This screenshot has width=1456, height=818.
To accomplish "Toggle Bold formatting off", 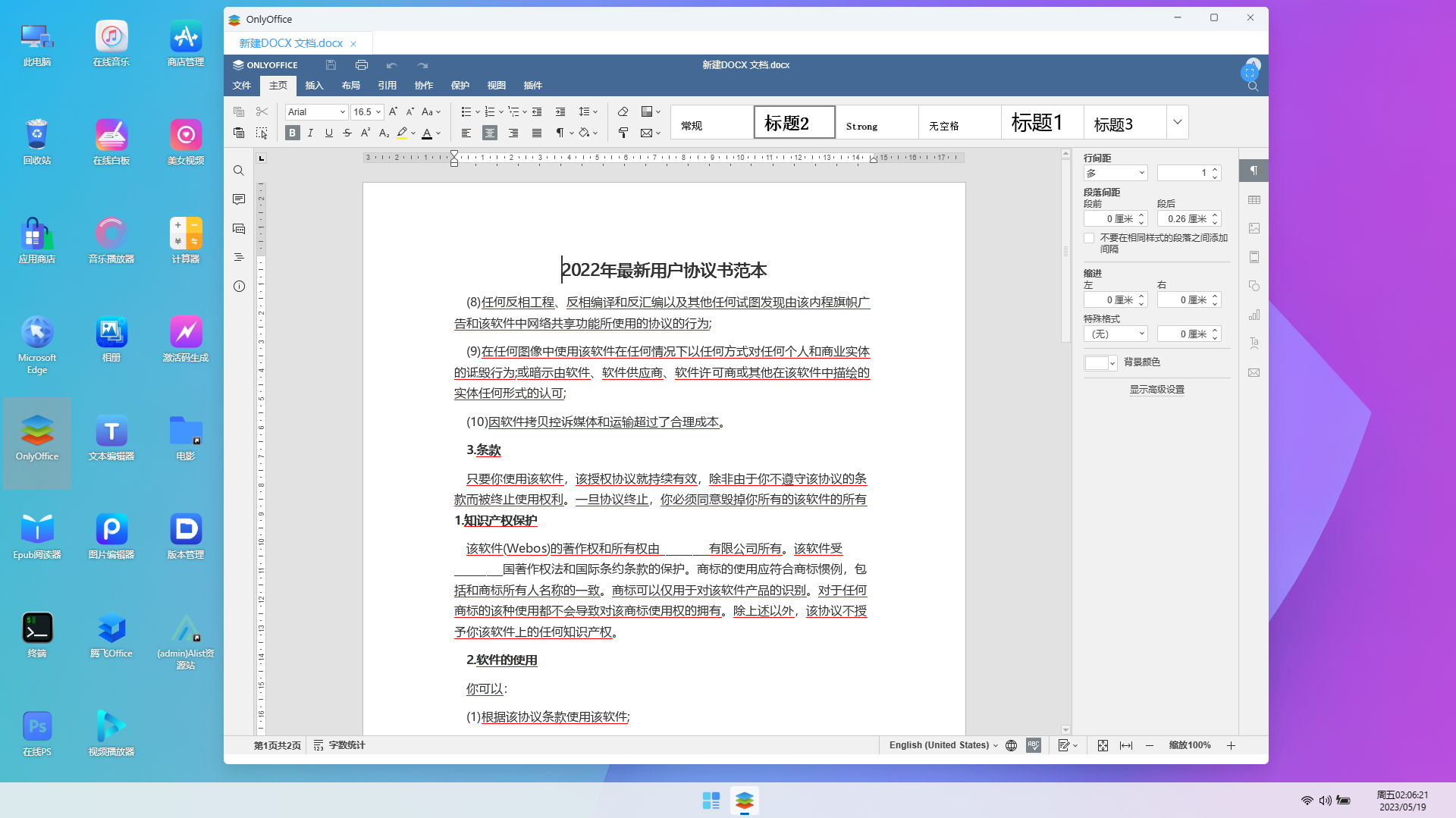I will coord(292,133).
